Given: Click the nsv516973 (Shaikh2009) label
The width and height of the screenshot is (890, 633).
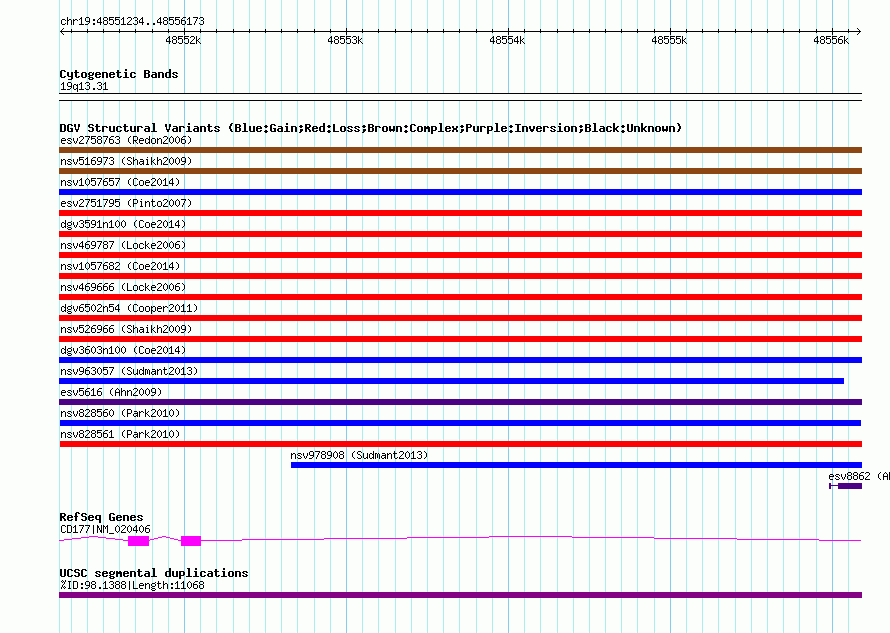Looking at the screenshot, I should [126, 161].
